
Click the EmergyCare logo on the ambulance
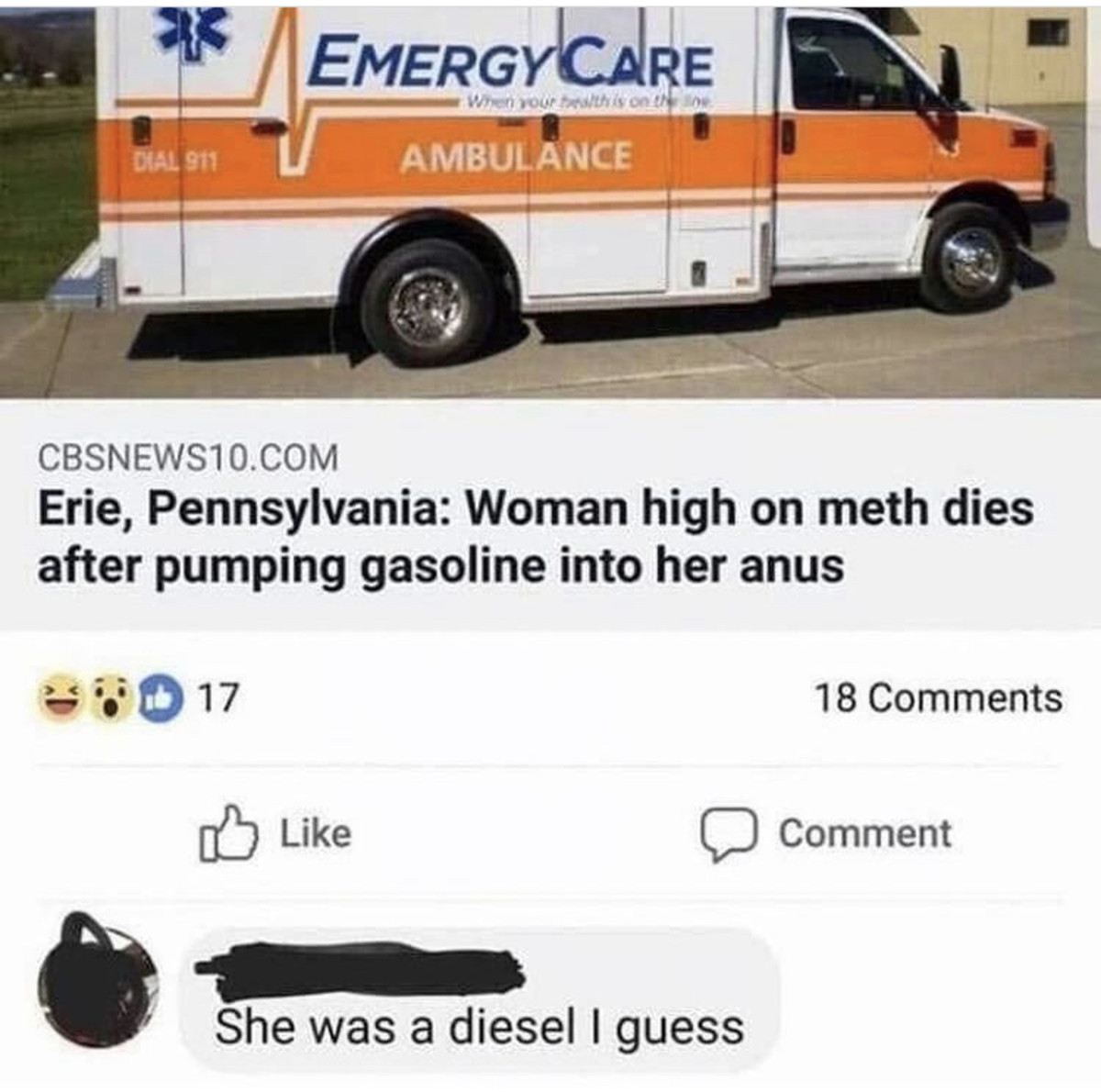pyautogui.click(x=512, y=61)
